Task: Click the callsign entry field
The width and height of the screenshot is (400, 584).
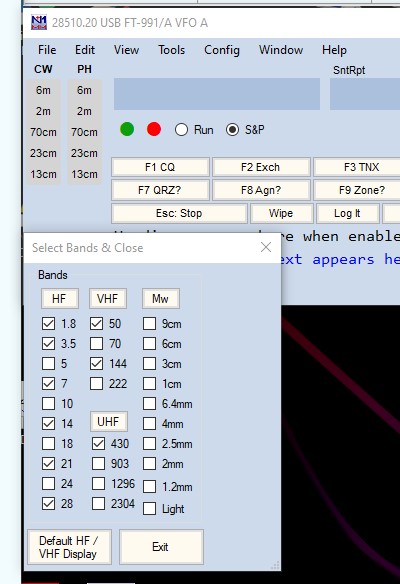Action: (x=217, y=94)
